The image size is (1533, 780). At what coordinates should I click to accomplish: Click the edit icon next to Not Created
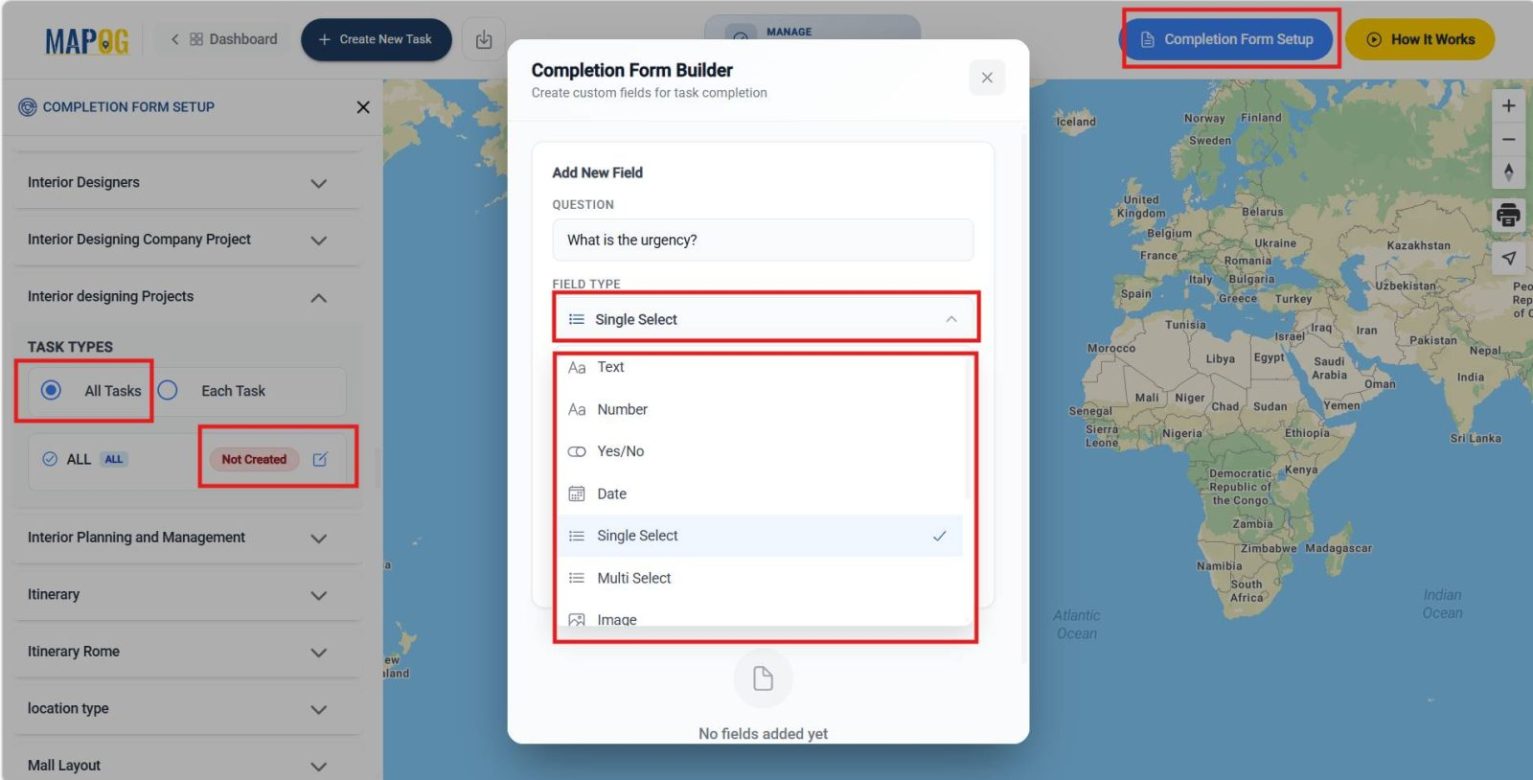320,460
